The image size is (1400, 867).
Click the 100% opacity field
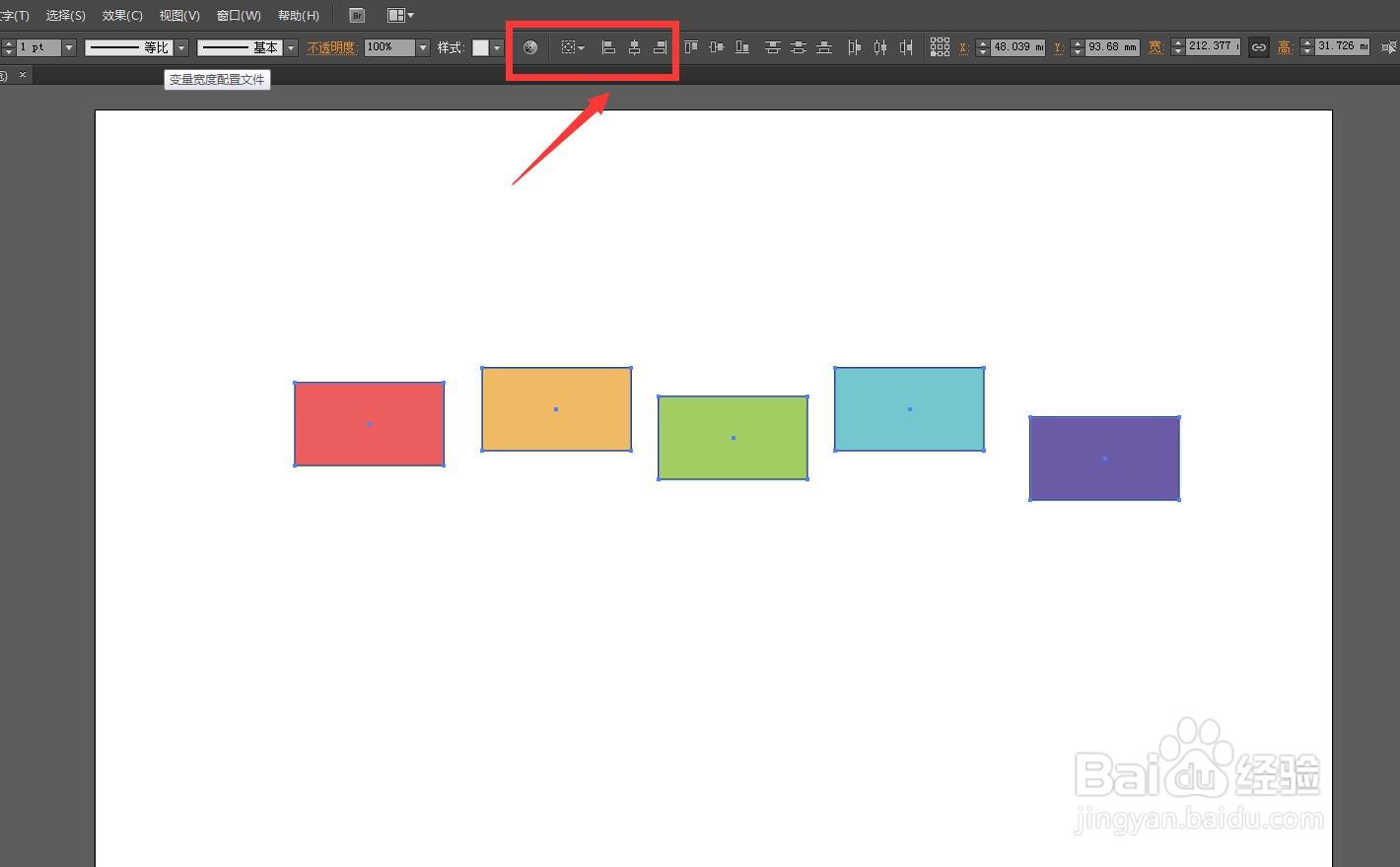coord(389,47)
